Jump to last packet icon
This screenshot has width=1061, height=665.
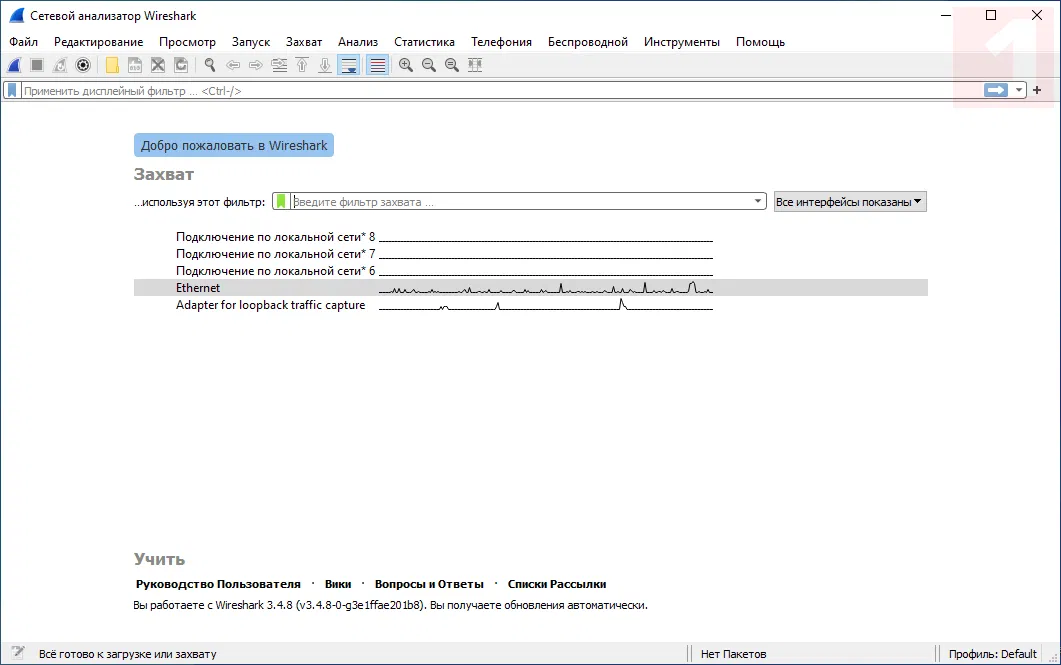(325, 65)
